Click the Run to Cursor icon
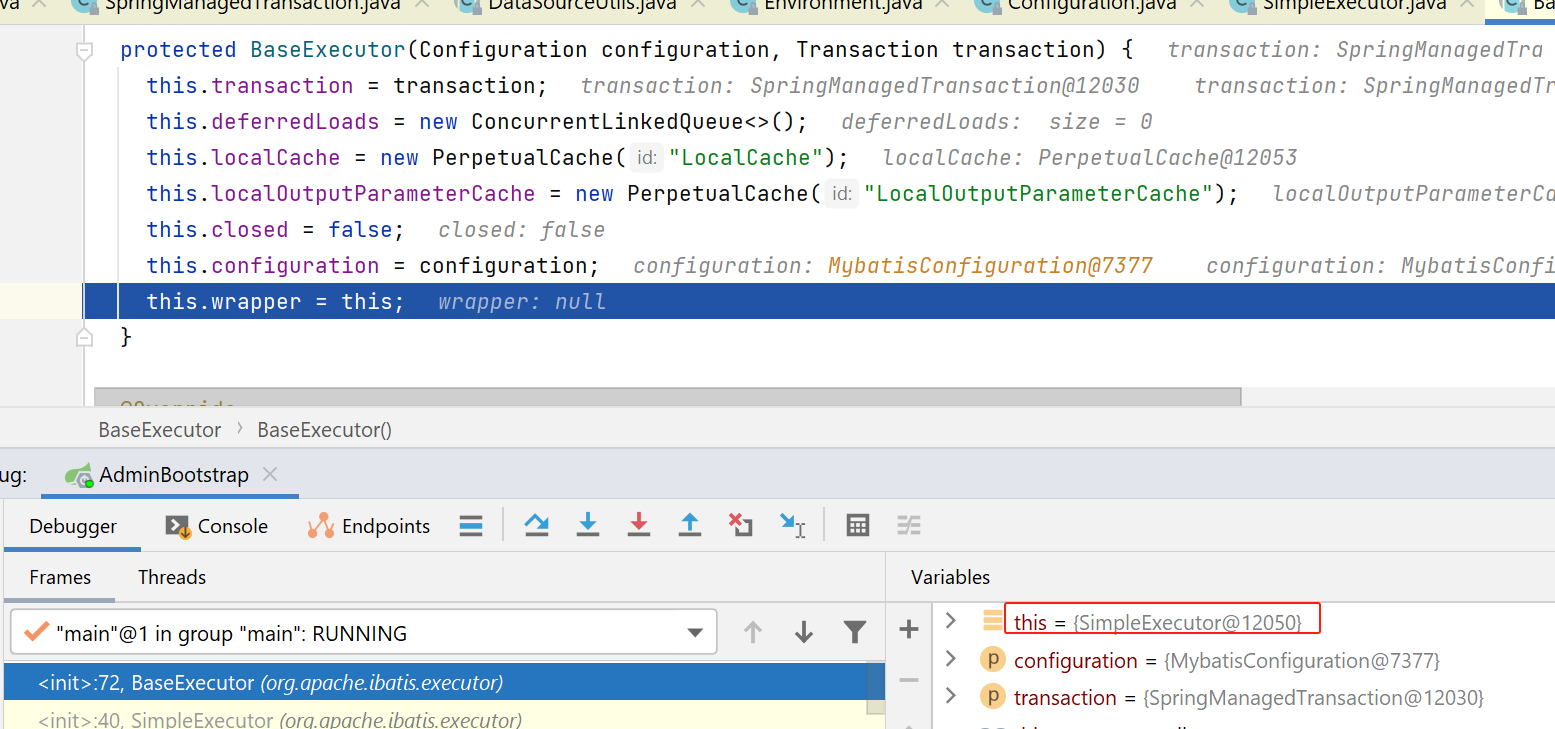The height and width of the screenshot is (729, 1555). (x=793, y=525)
